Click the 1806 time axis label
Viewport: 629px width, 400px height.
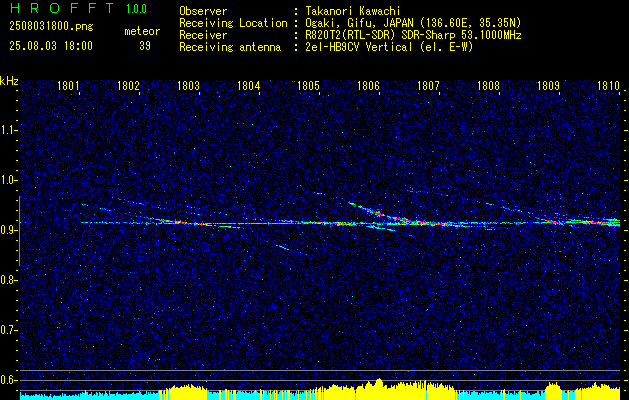[x=368, y=85]
